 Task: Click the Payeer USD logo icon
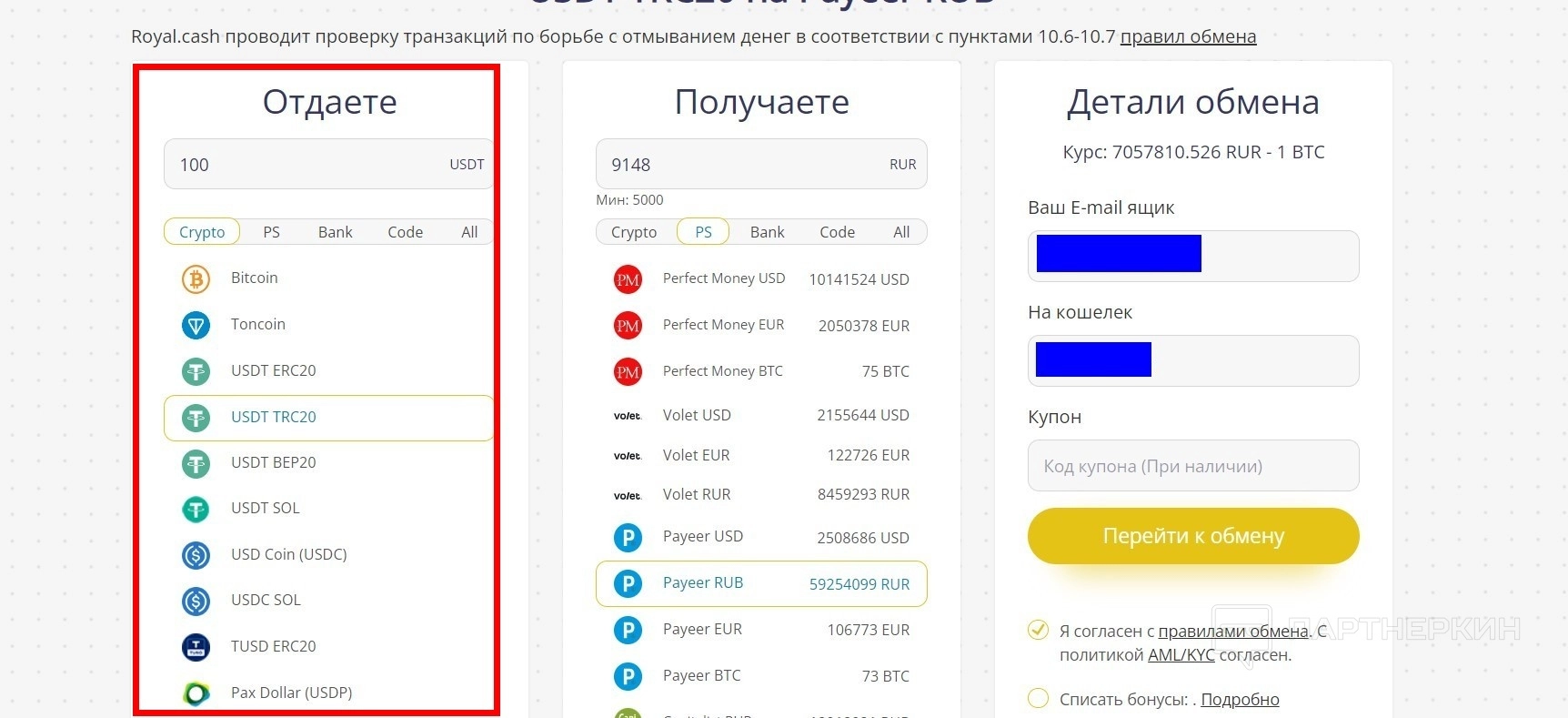tap(628, 538)
